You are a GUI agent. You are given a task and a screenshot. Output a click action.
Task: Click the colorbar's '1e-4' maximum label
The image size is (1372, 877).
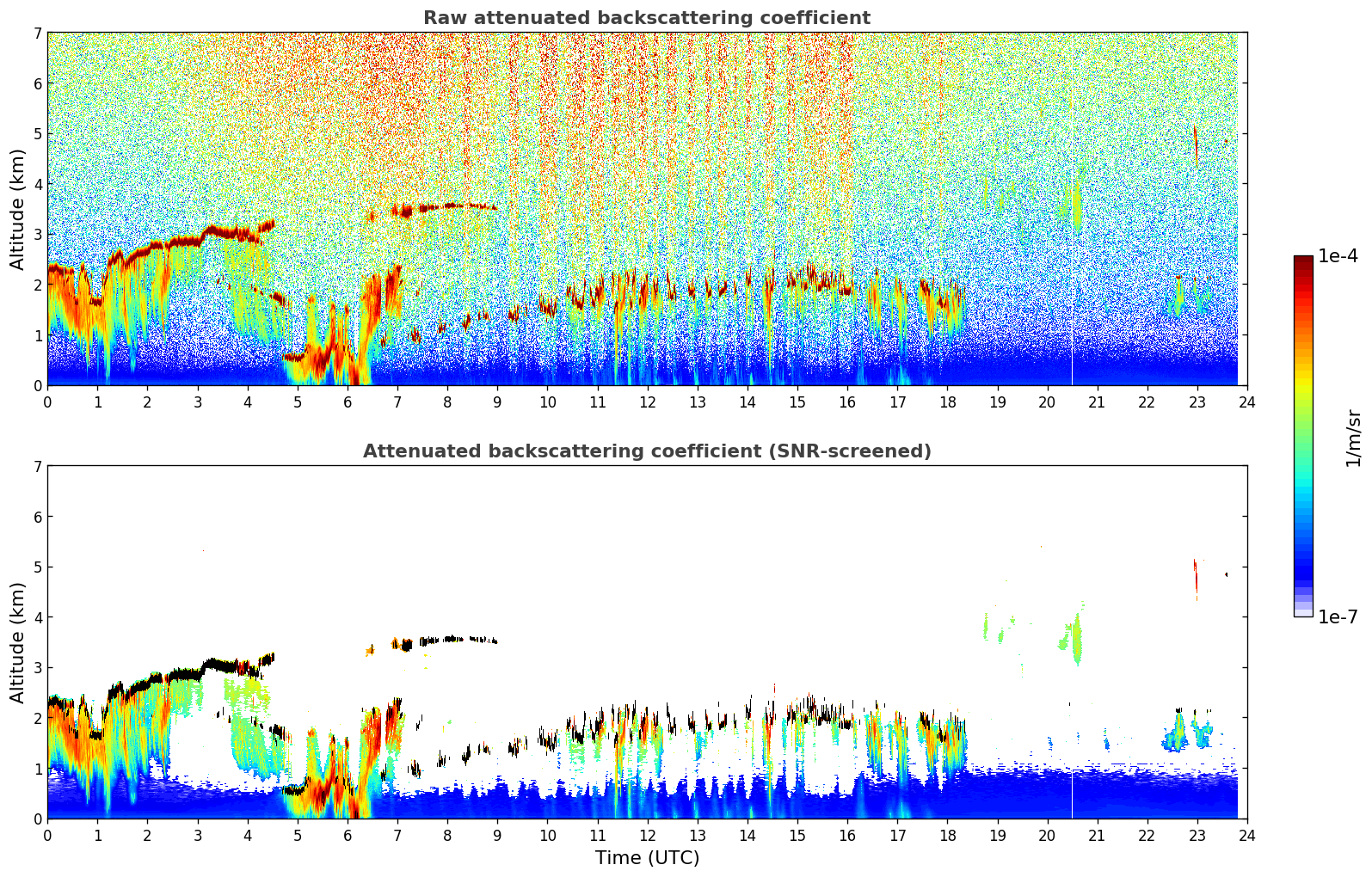pyautogui.click(x=1338, y=256)
